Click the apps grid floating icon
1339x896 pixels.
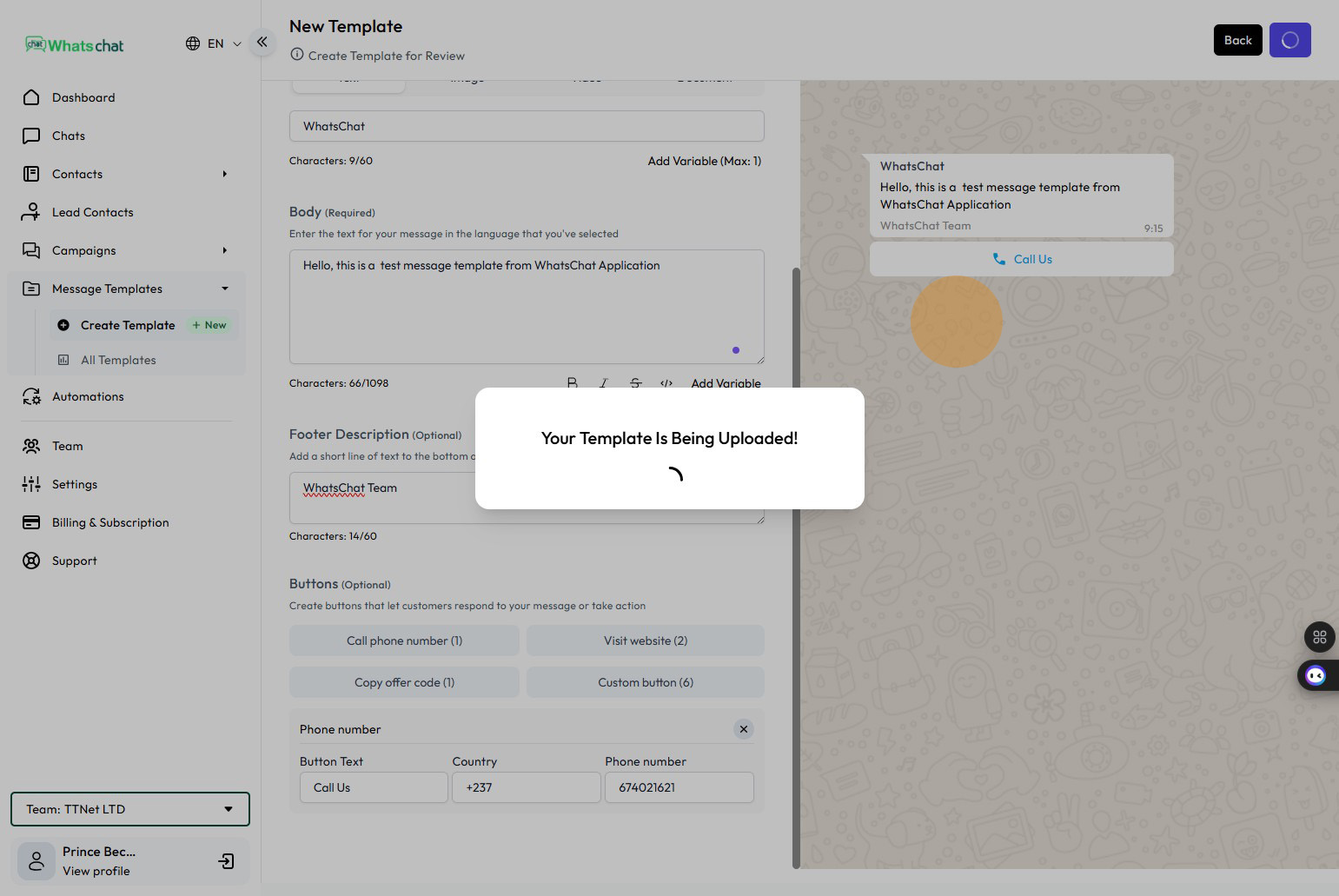click(x=1319, y=637)
